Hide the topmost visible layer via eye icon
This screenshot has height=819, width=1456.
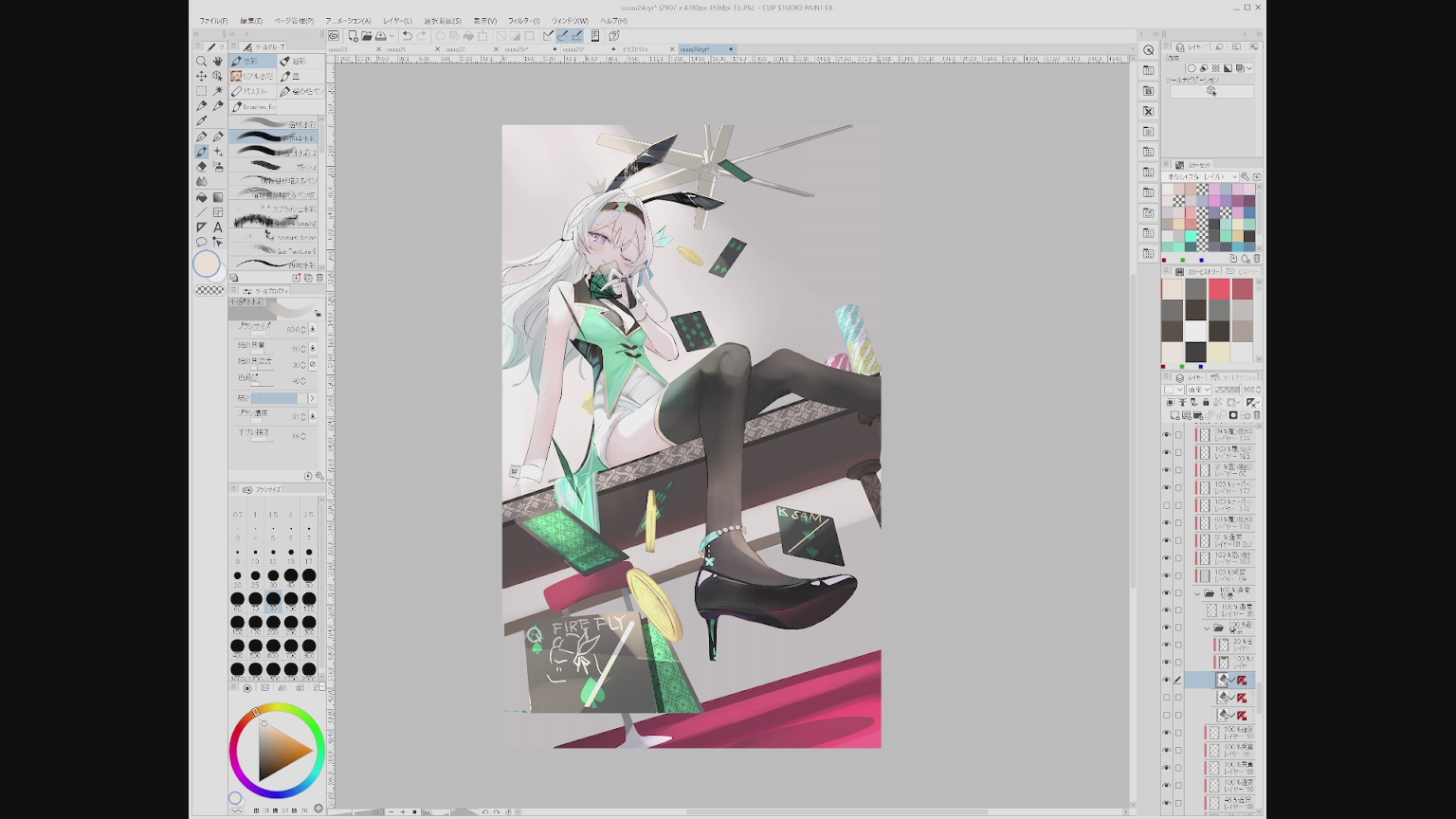[x=1166, y=435]
